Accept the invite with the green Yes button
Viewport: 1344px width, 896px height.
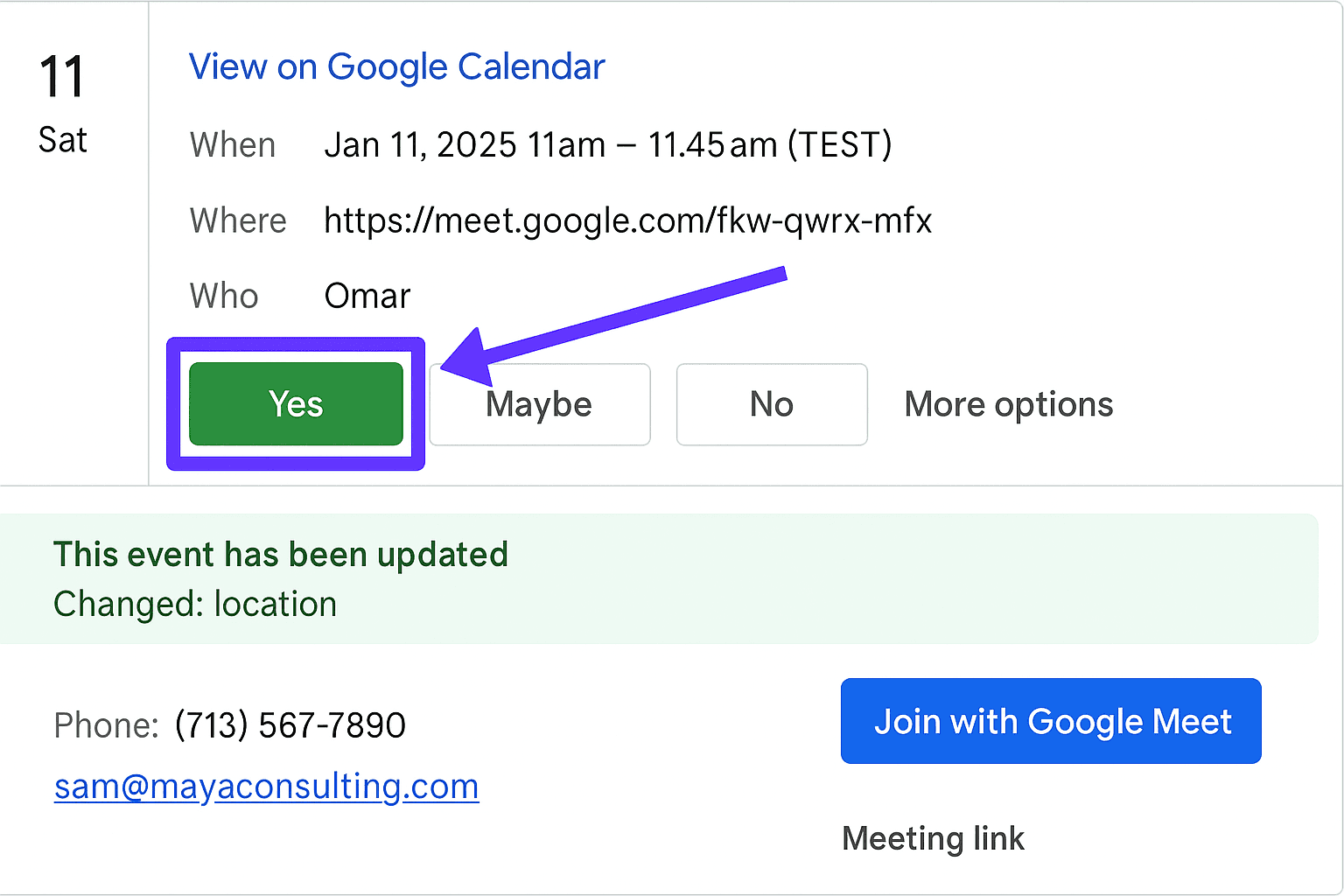(296, 404)
